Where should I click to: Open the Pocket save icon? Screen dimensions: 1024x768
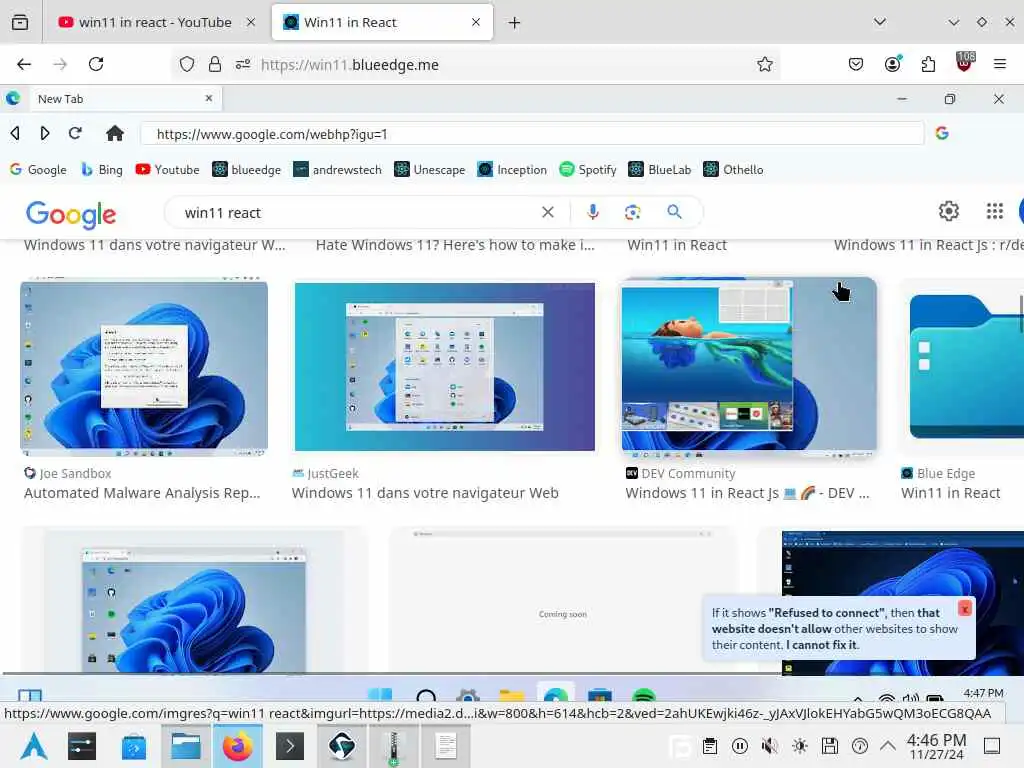pos(856,64)
